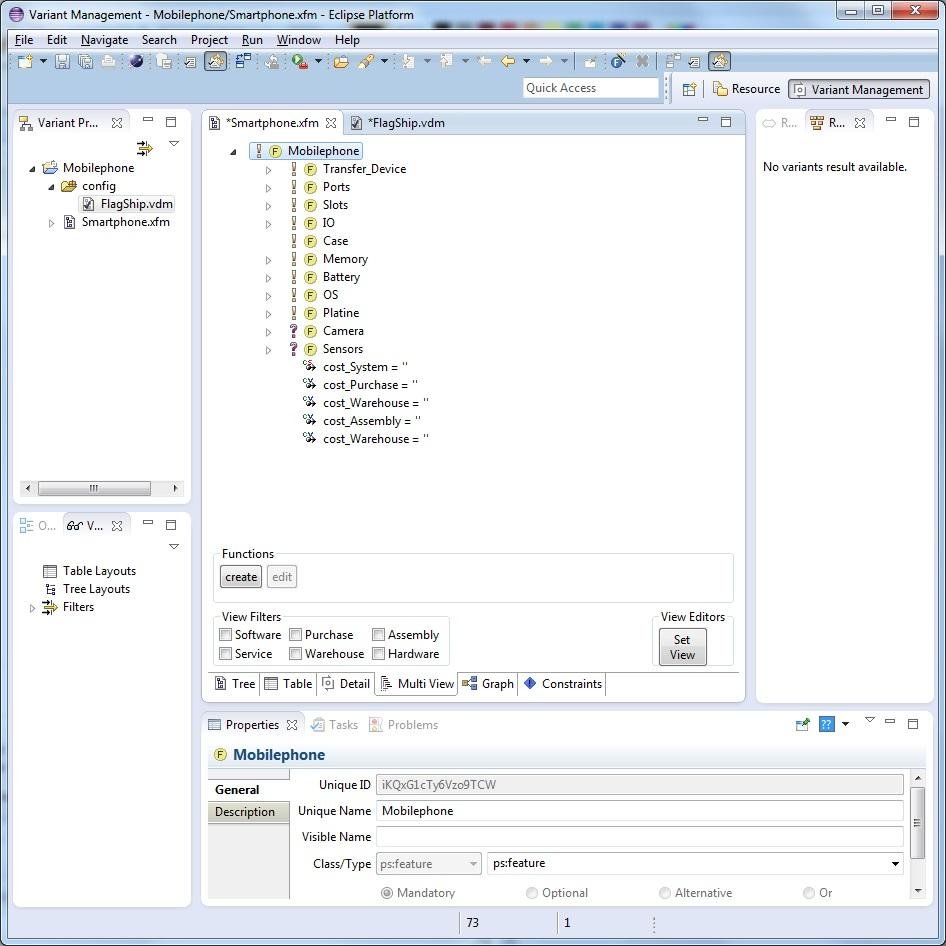
Task: Expand the Ports feature node
Action: pyautogui.click(x=268, y=188)
